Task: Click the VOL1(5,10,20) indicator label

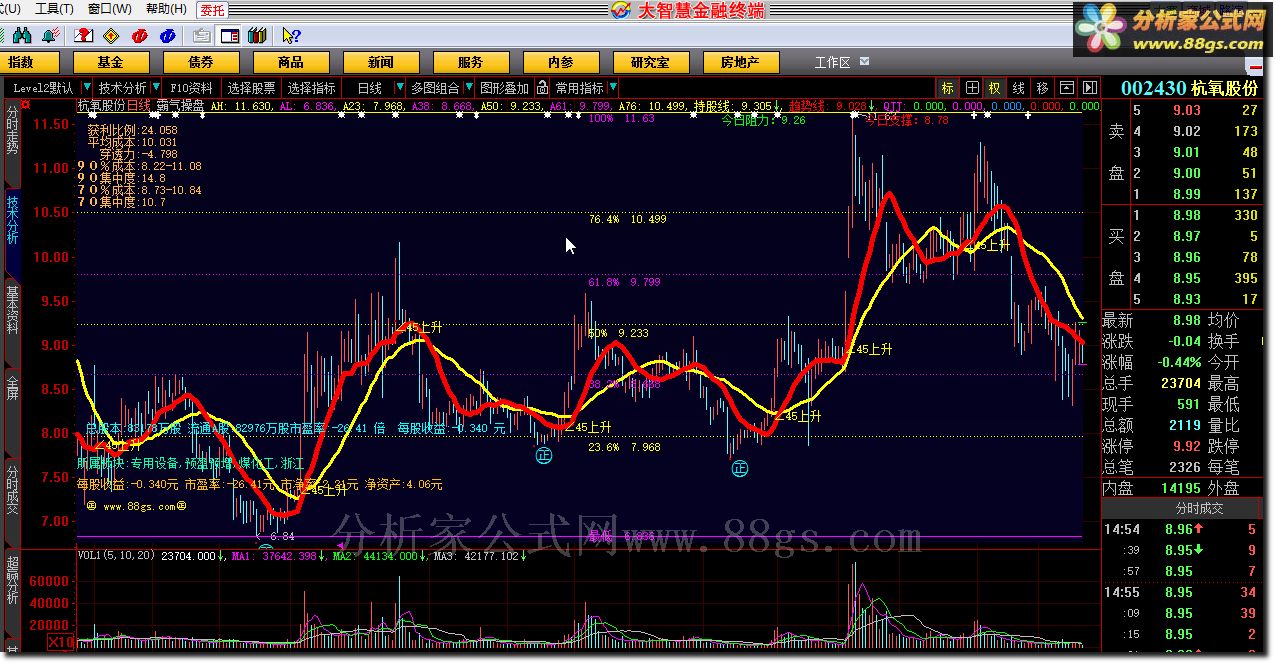Action: click(x=117, y=555)
